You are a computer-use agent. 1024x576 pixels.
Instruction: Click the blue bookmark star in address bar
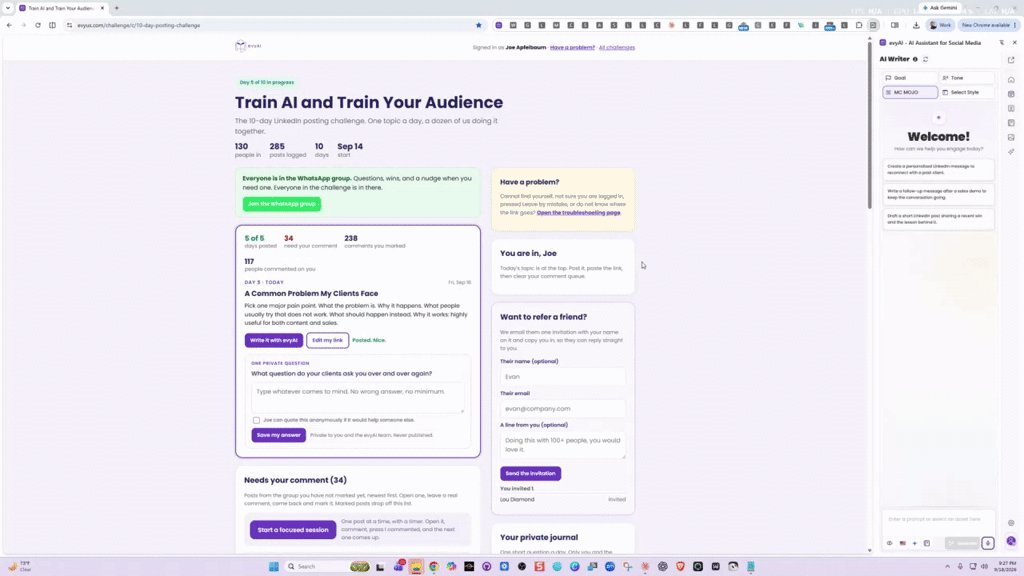479,25
